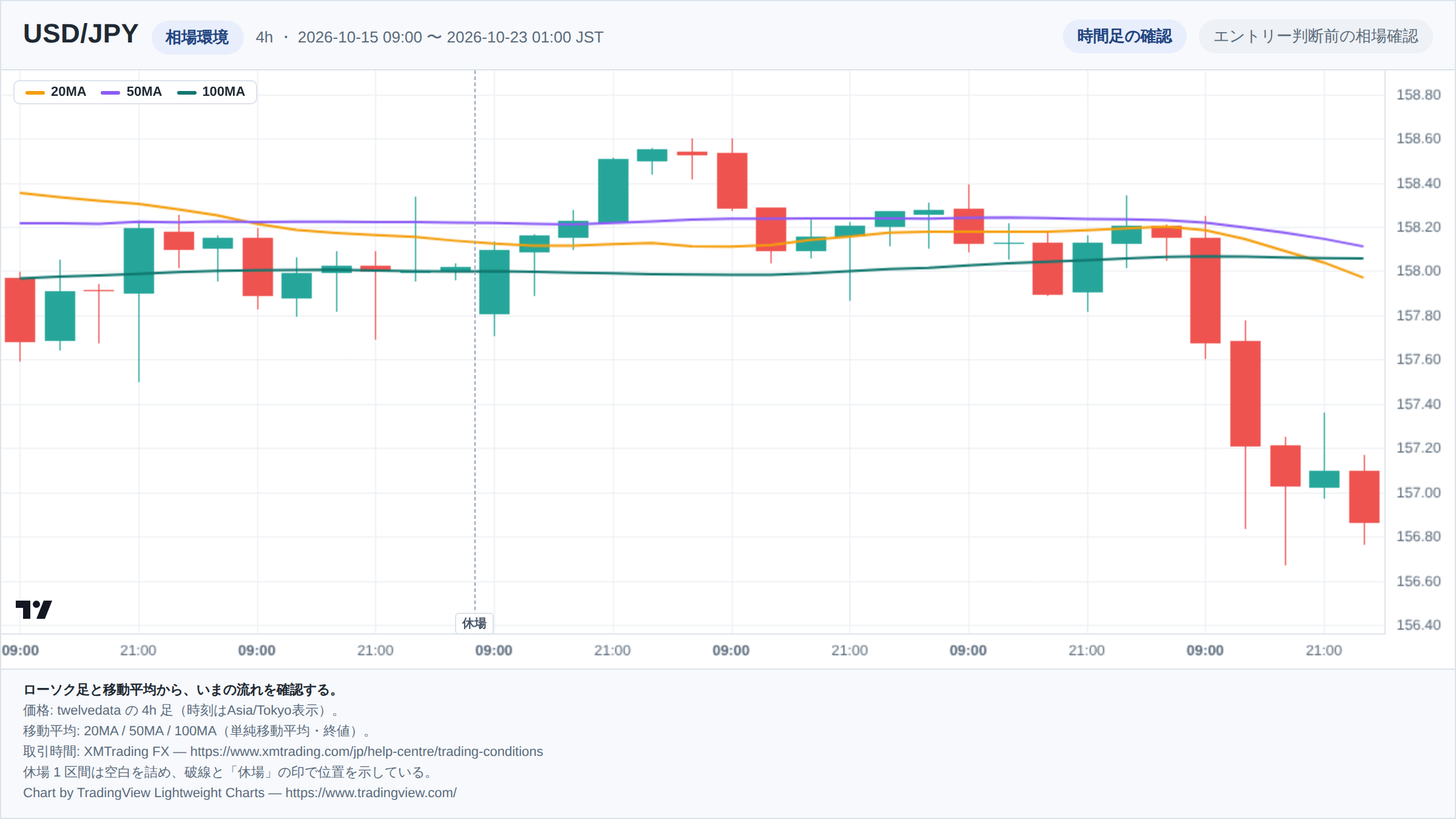Click the purple 50MA legend swatch
Screen dimensions: 1456x819
pos(110,92)
